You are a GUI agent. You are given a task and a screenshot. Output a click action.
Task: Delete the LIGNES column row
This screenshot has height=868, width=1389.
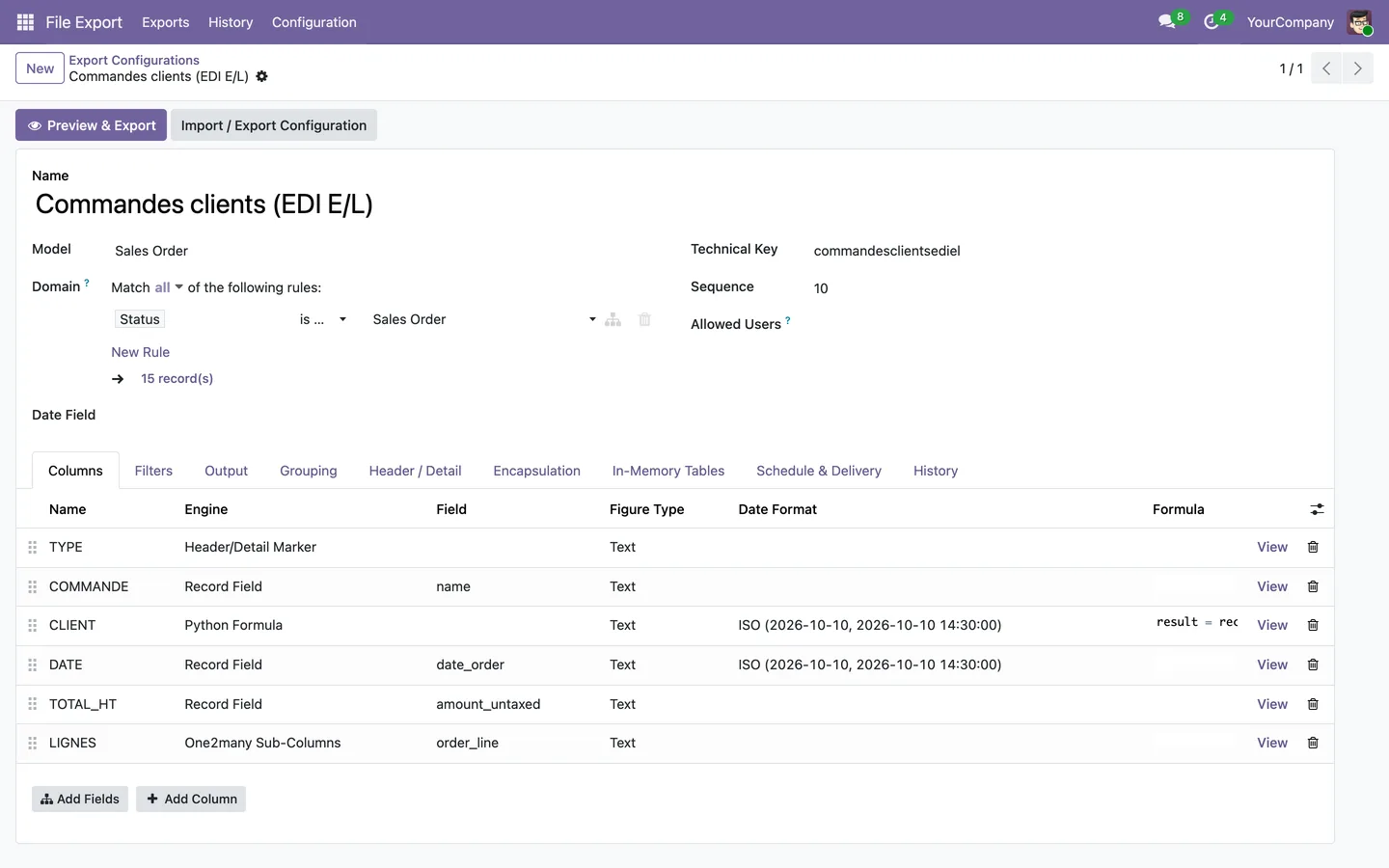pos(1313,743)
